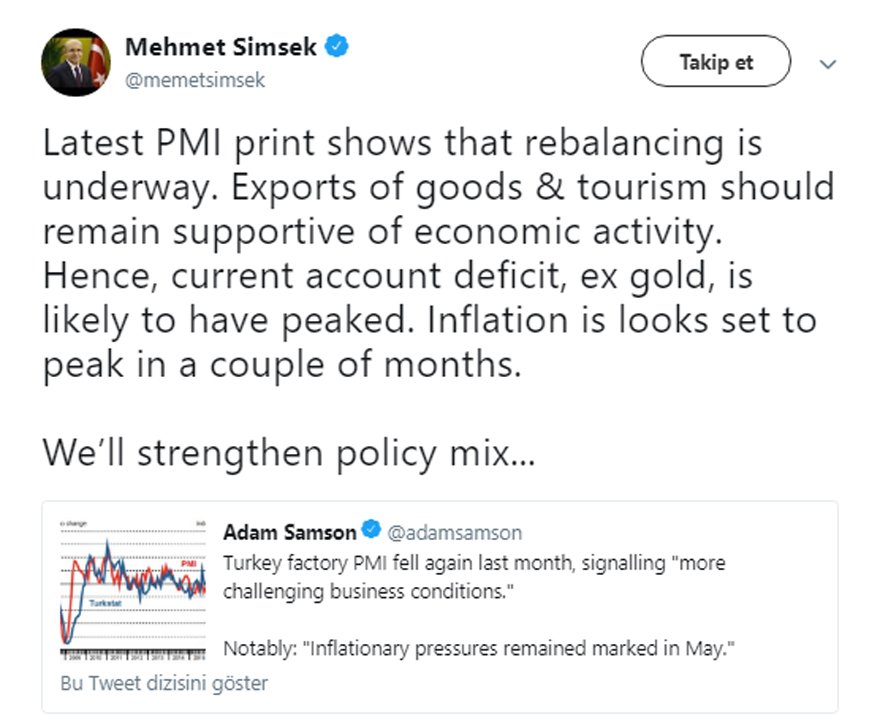Open the Adam Samson name in quoted tweet
Screen dimensions: 880x725
click(x=289, y=531)
